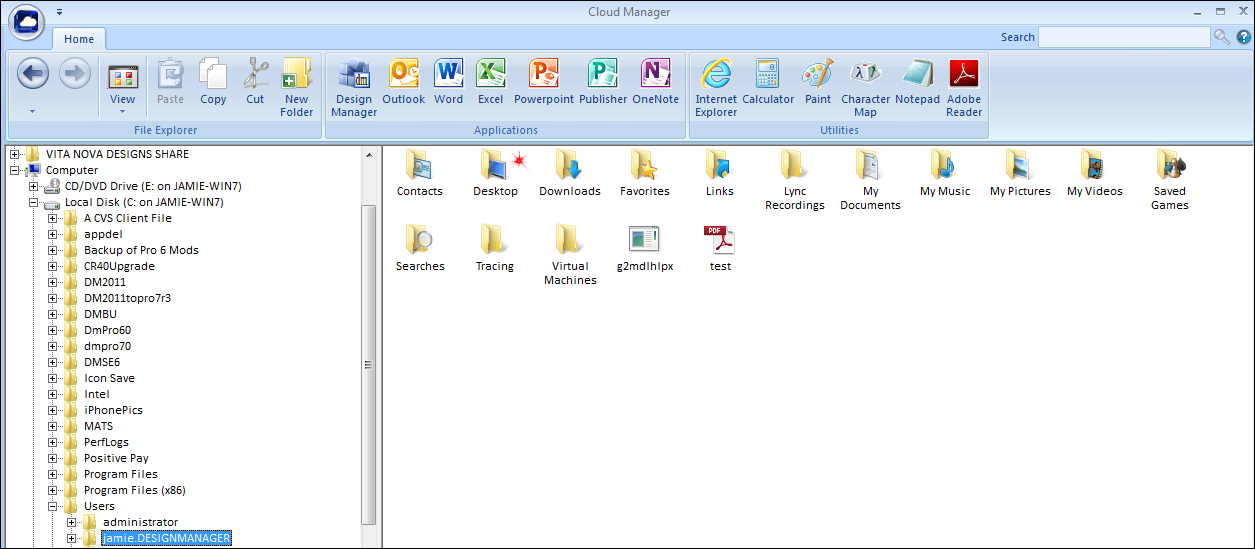Select Backup of Pro 6 Mods folder
Screen dimensions: 1255x549
141,250
